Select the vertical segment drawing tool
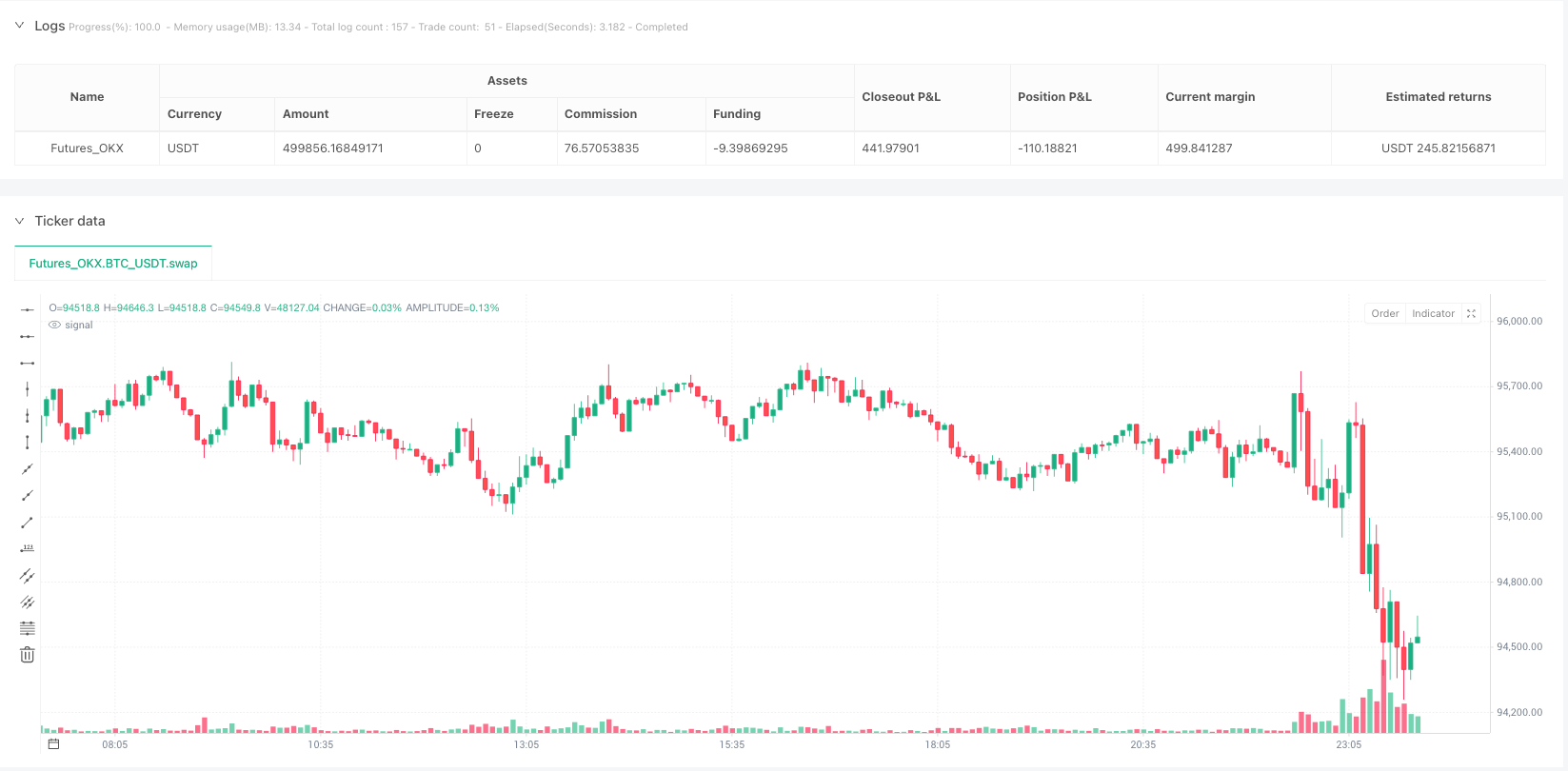The width and height of the screenshot is (1568, 771). point(28,442)
